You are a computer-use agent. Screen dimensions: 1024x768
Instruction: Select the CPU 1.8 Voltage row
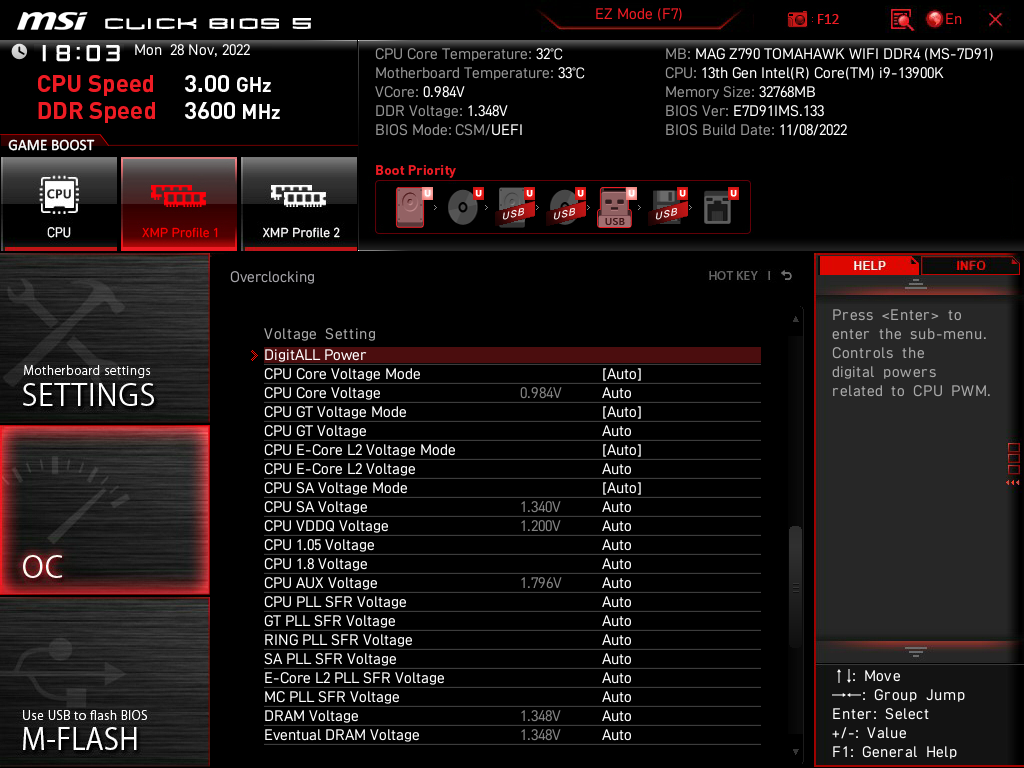(x=512, y=564)
